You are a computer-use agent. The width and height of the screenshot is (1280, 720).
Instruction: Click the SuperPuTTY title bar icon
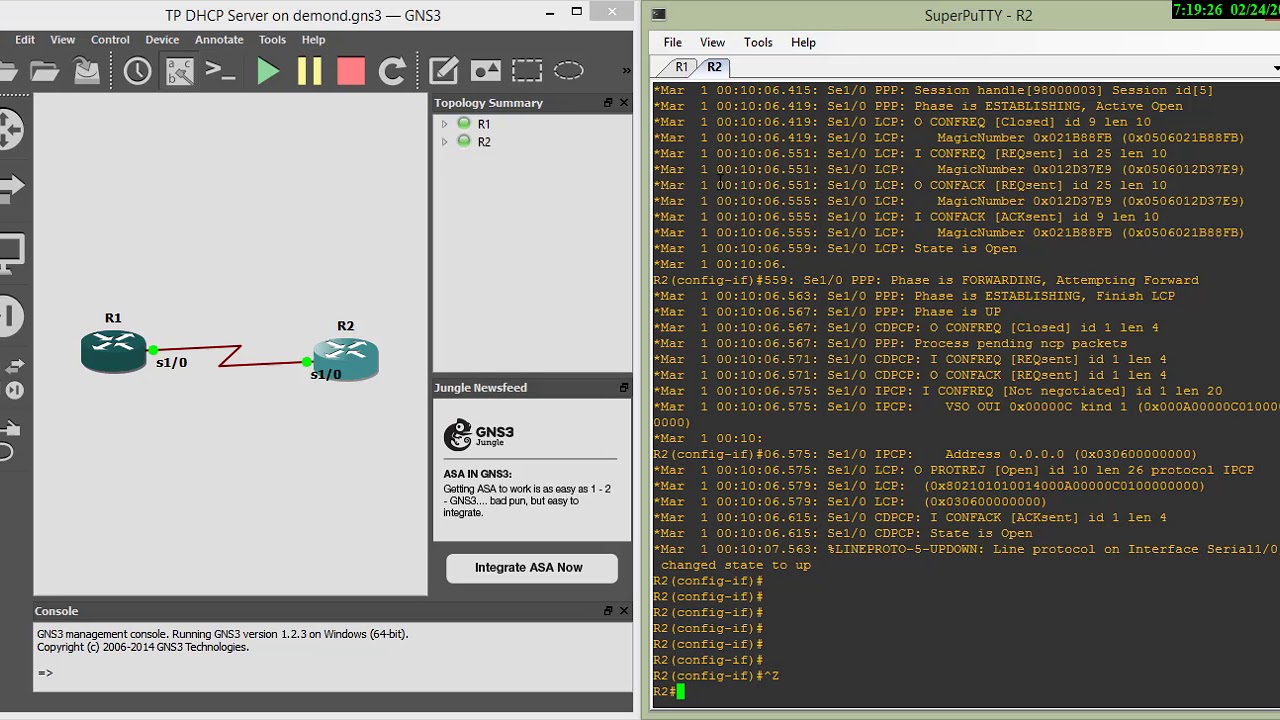pyautogui.click(x=658, y=14)
